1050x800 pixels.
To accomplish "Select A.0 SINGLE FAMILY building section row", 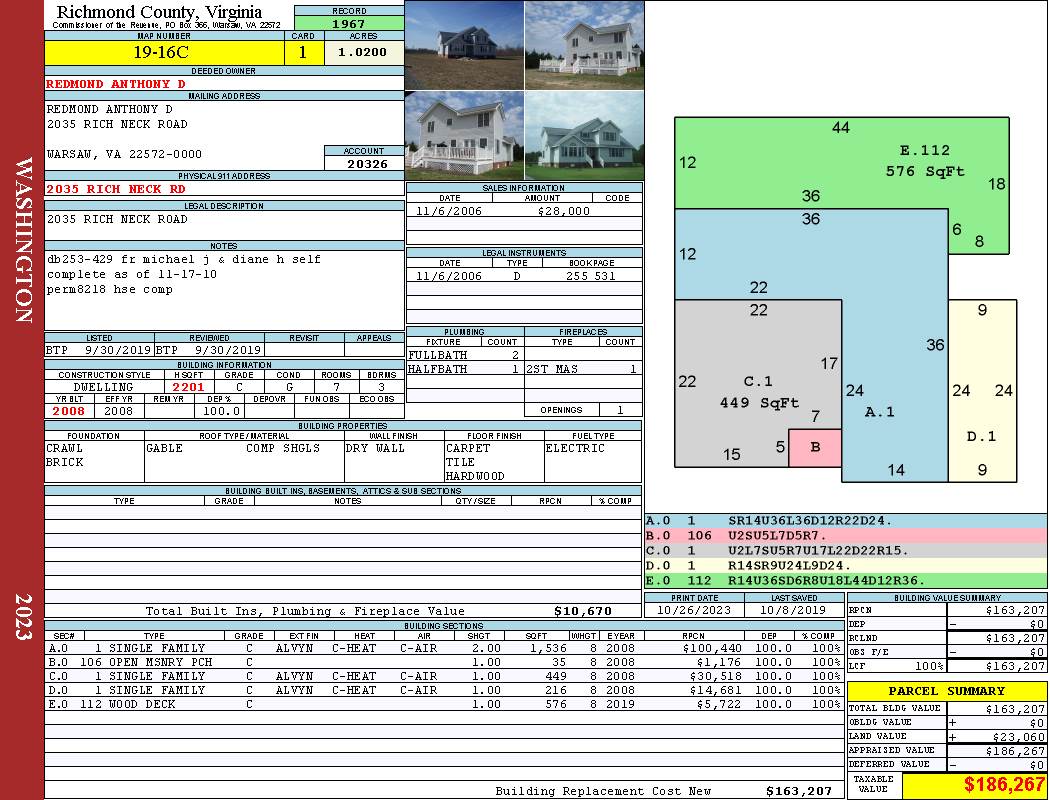I will [x=444, y=648].
